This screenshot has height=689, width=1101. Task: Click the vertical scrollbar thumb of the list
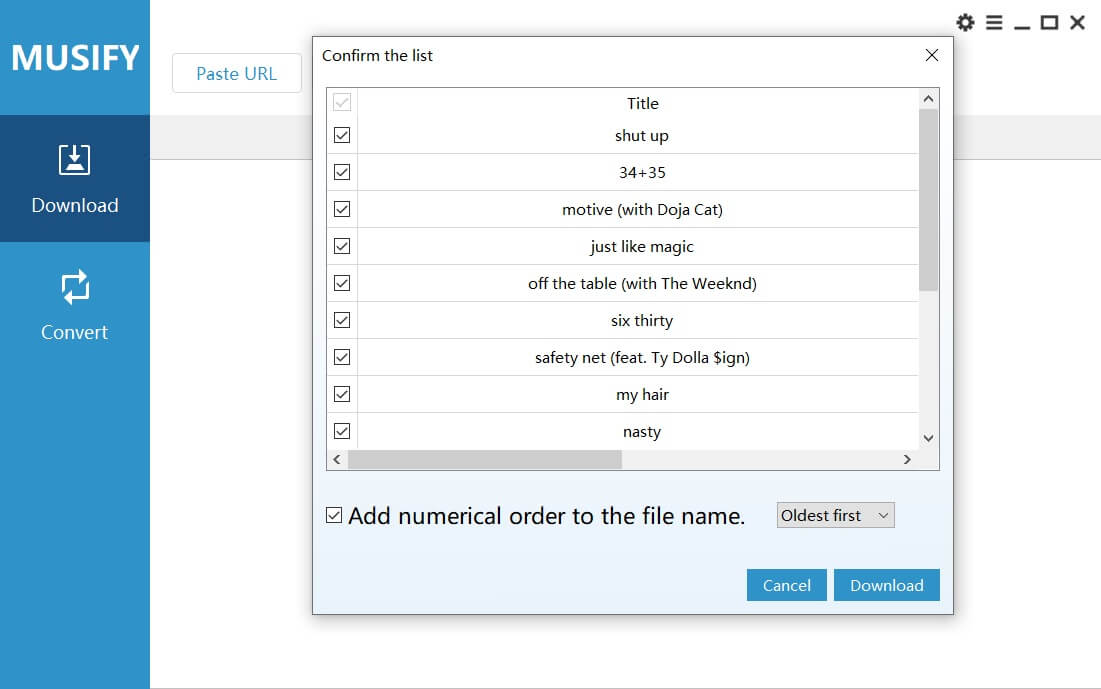(928, 200)
